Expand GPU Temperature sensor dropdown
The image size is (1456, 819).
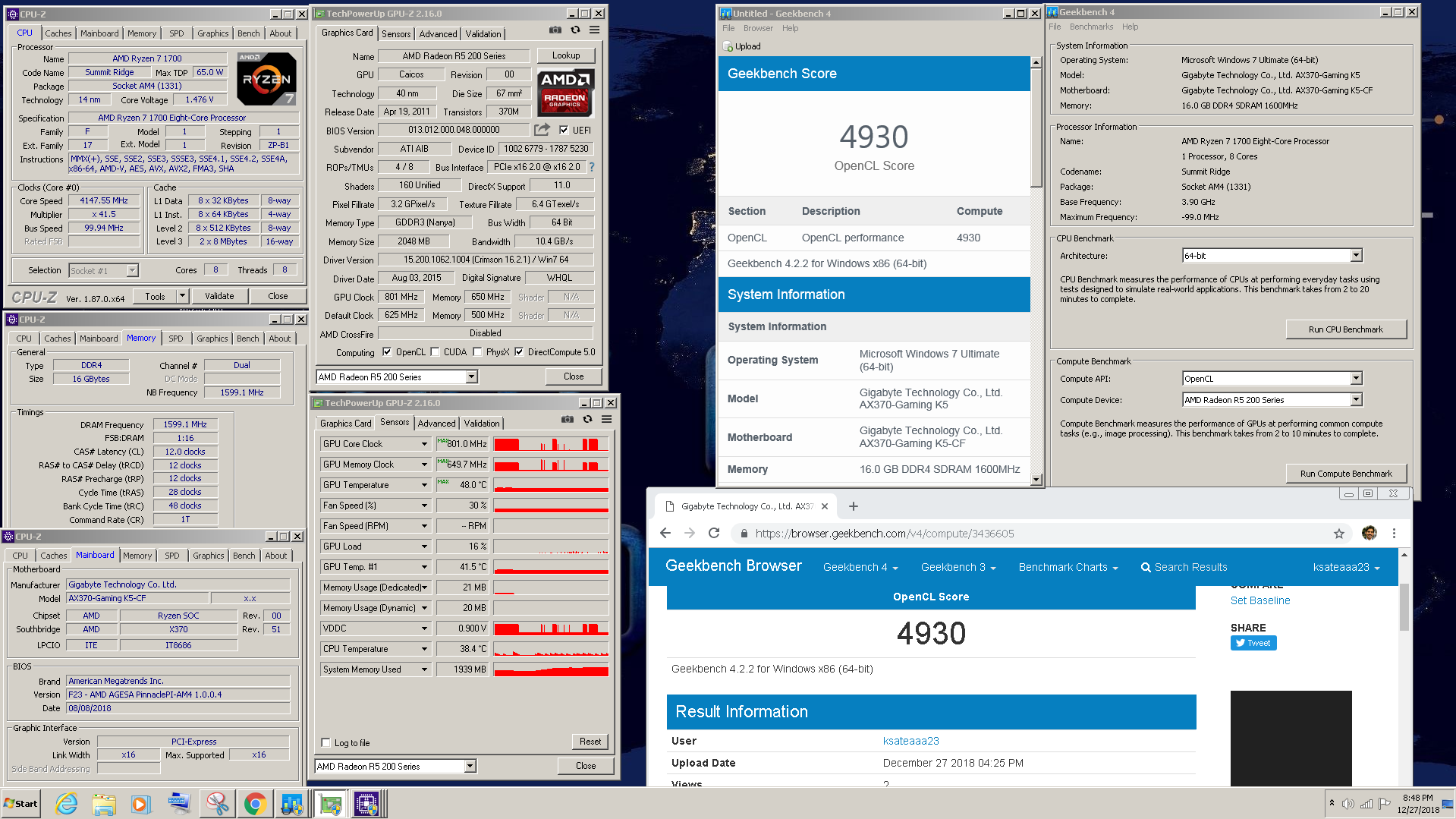coord(424,485)
